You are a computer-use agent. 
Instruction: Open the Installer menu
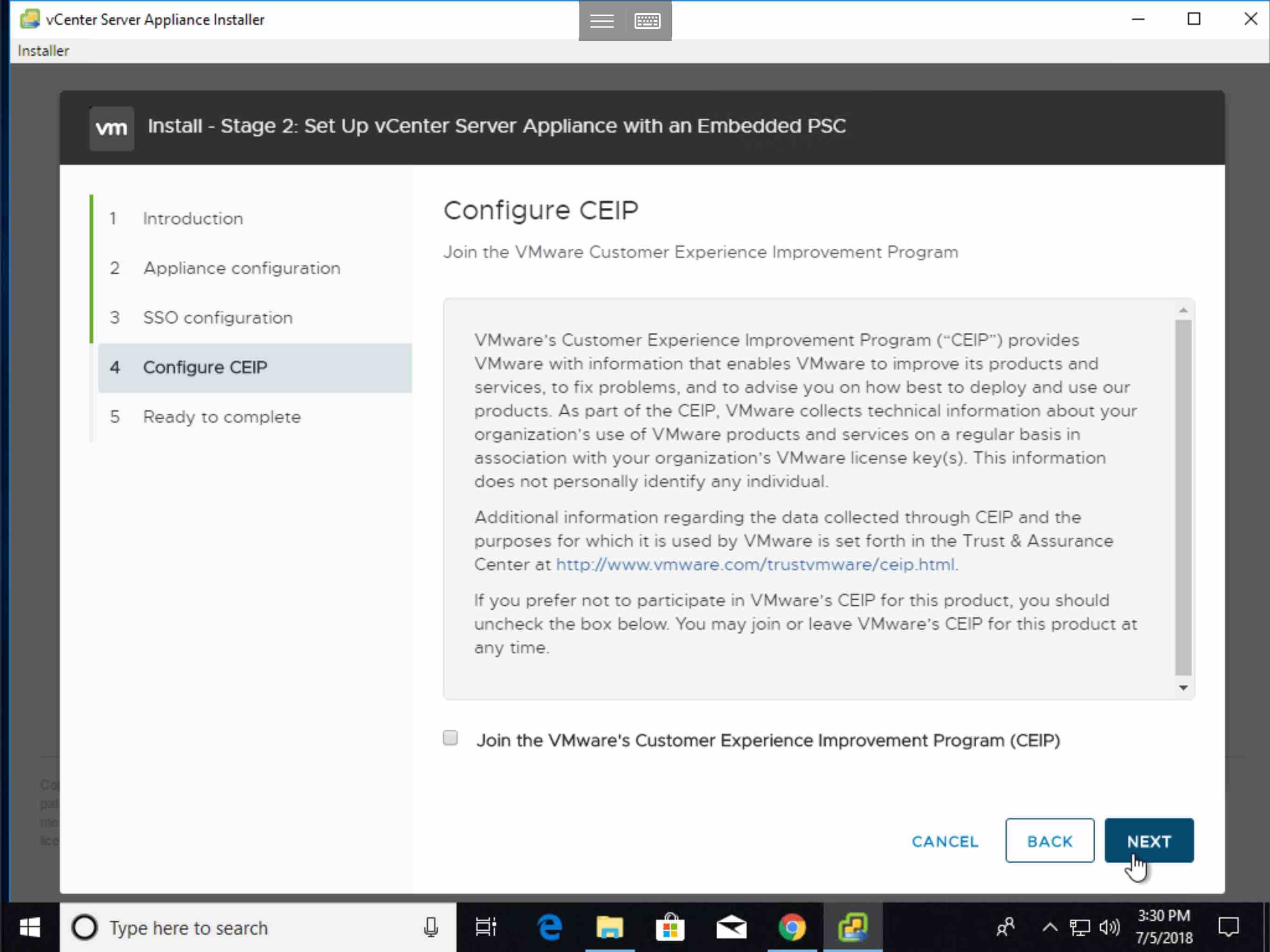point(43,51)
